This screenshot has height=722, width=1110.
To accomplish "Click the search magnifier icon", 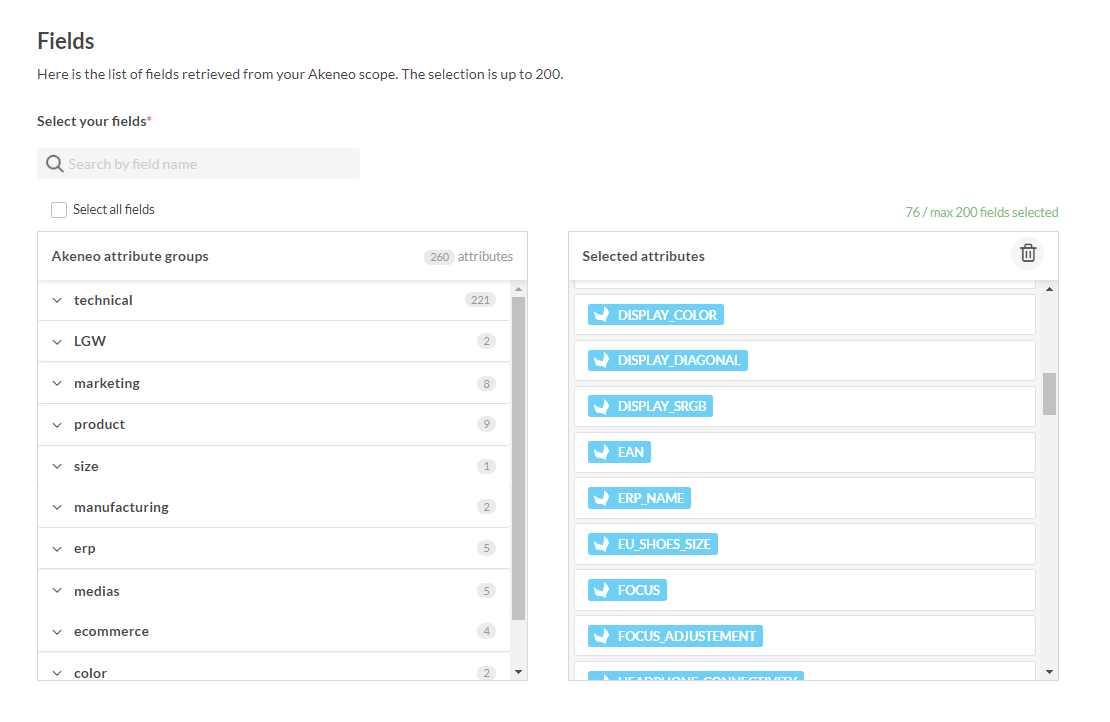I will (x=55, y=164).
